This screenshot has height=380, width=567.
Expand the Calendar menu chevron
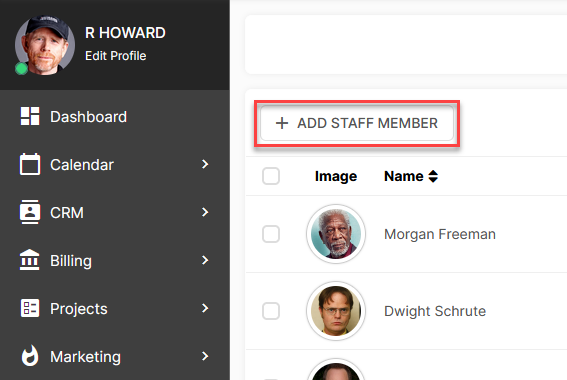205,164
